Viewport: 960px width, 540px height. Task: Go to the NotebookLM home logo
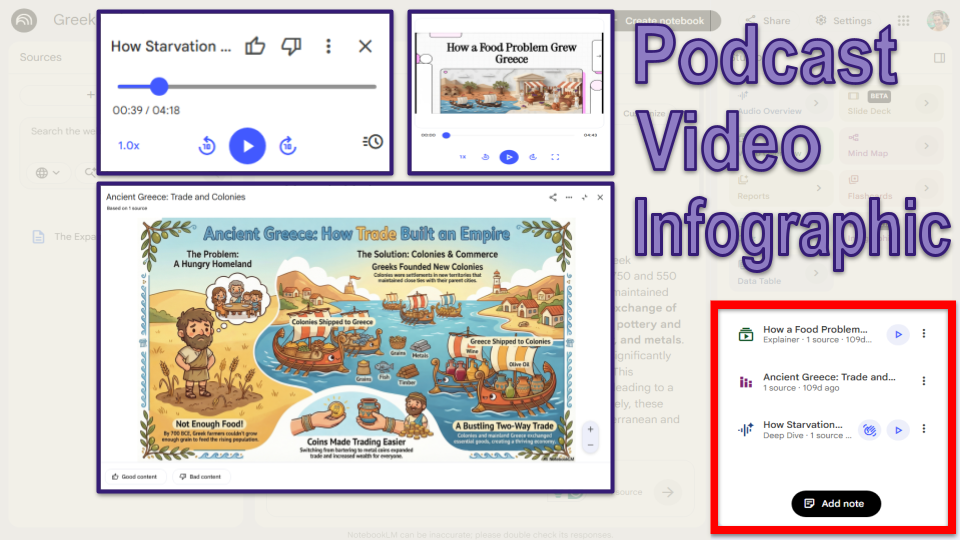click(x=24, y=20)
